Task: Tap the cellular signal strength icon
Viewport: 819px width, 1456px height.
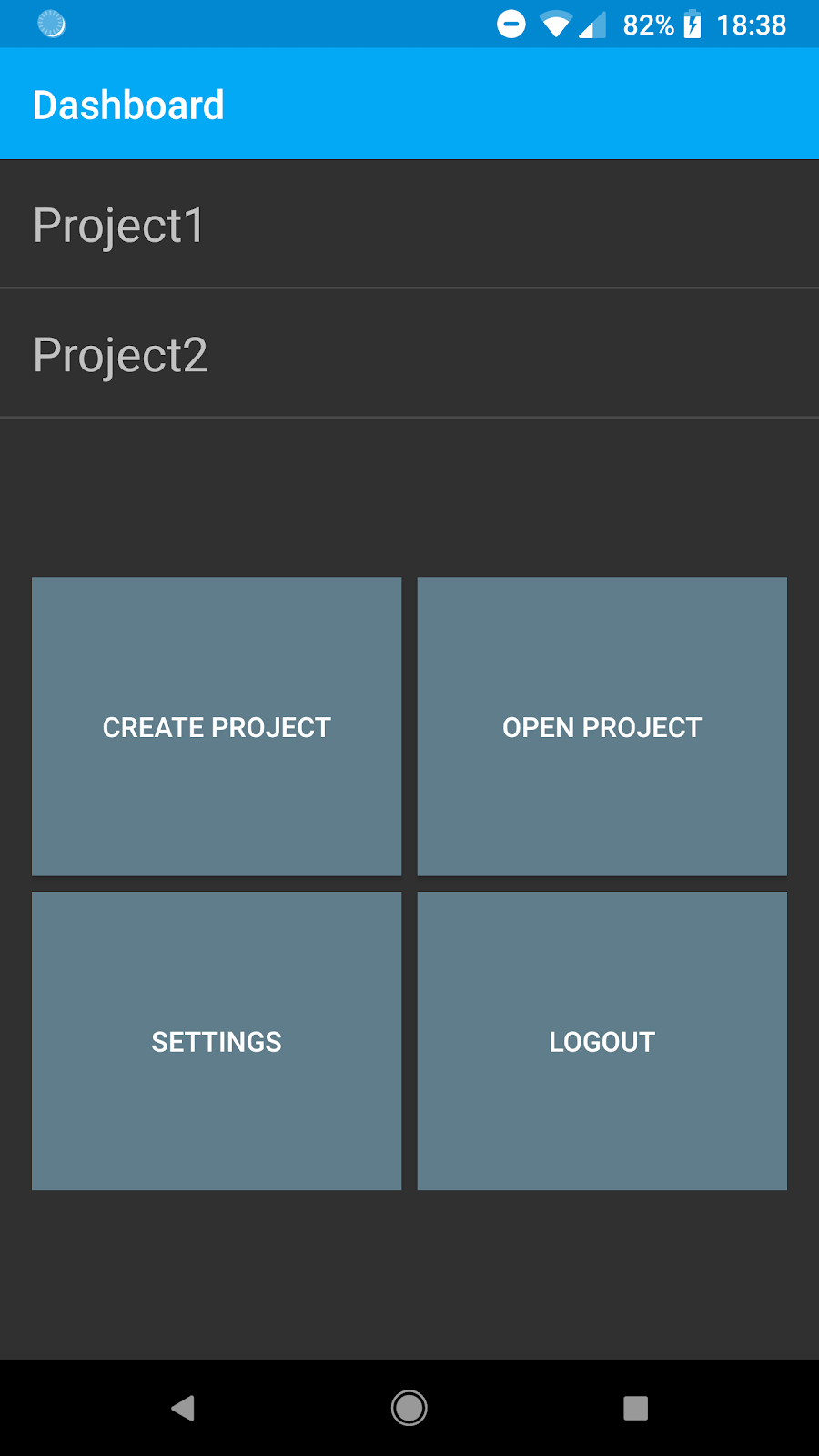Action: point(592,25)
